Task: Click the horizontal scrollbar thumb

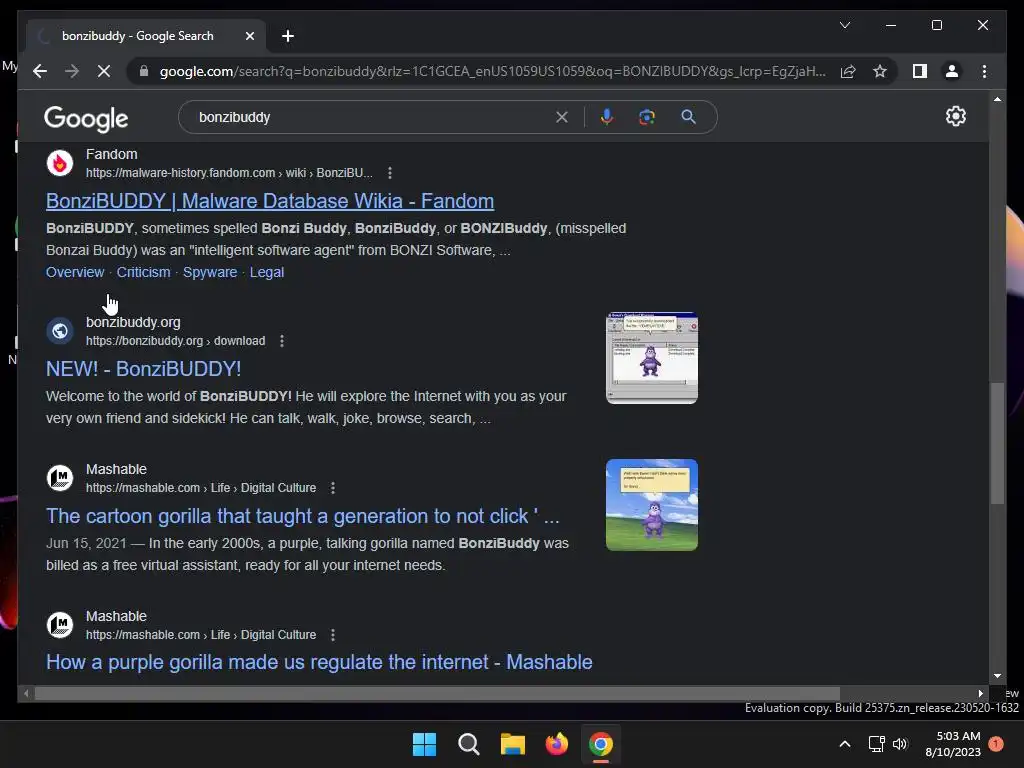Action: pyautogui.click(x=437, y=694)
